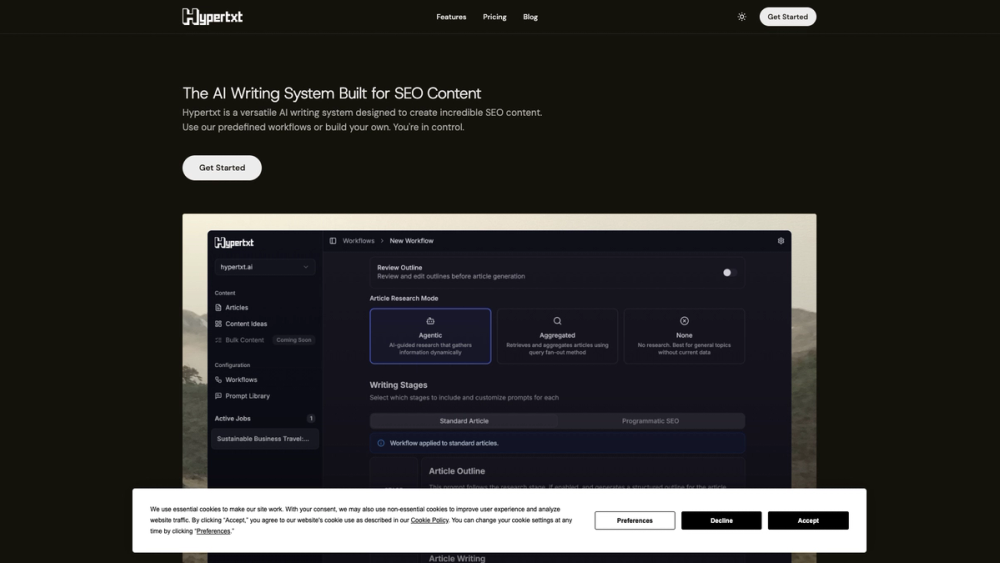Click the New Workflow breadcrumb
The height and width of the screenshot is (563, 1000).
pos(411,241)
